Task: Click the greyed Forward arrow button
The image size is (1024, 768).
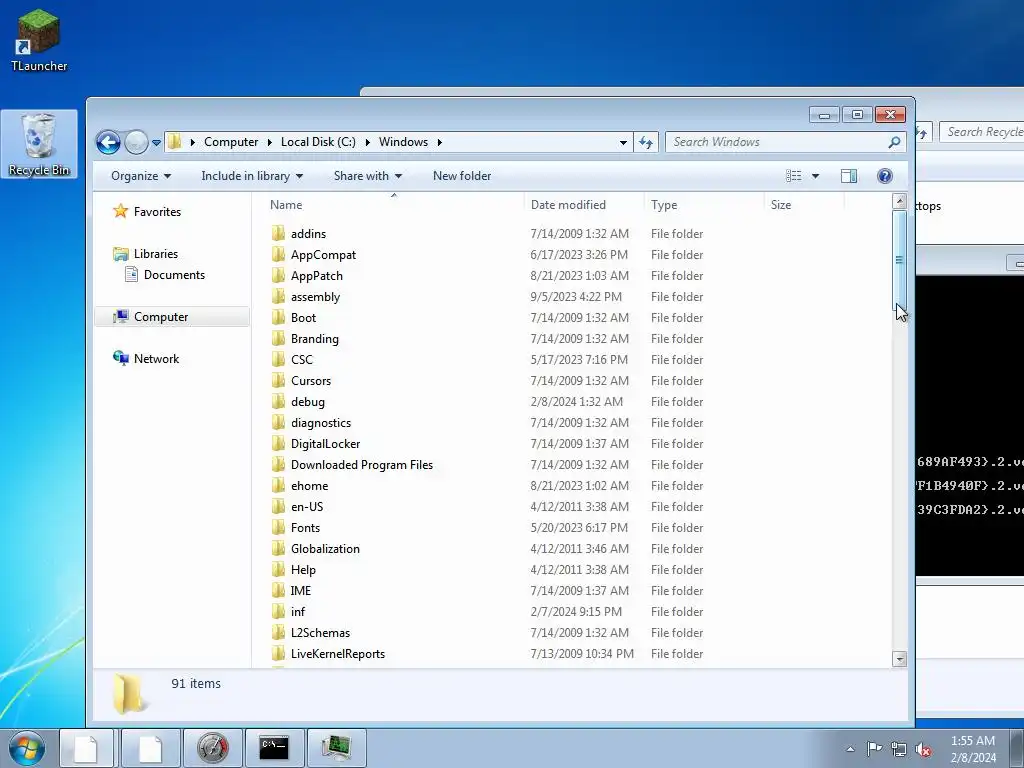Action: (136, 142)
